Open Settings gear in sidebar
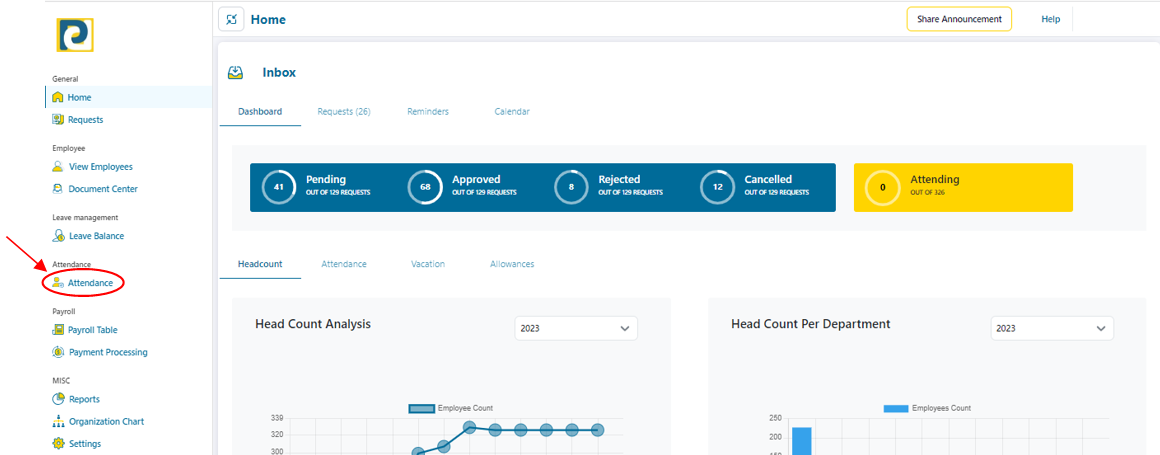This screenshot has width=1160, height=455. pyautogui.click(x=58, y=444)
